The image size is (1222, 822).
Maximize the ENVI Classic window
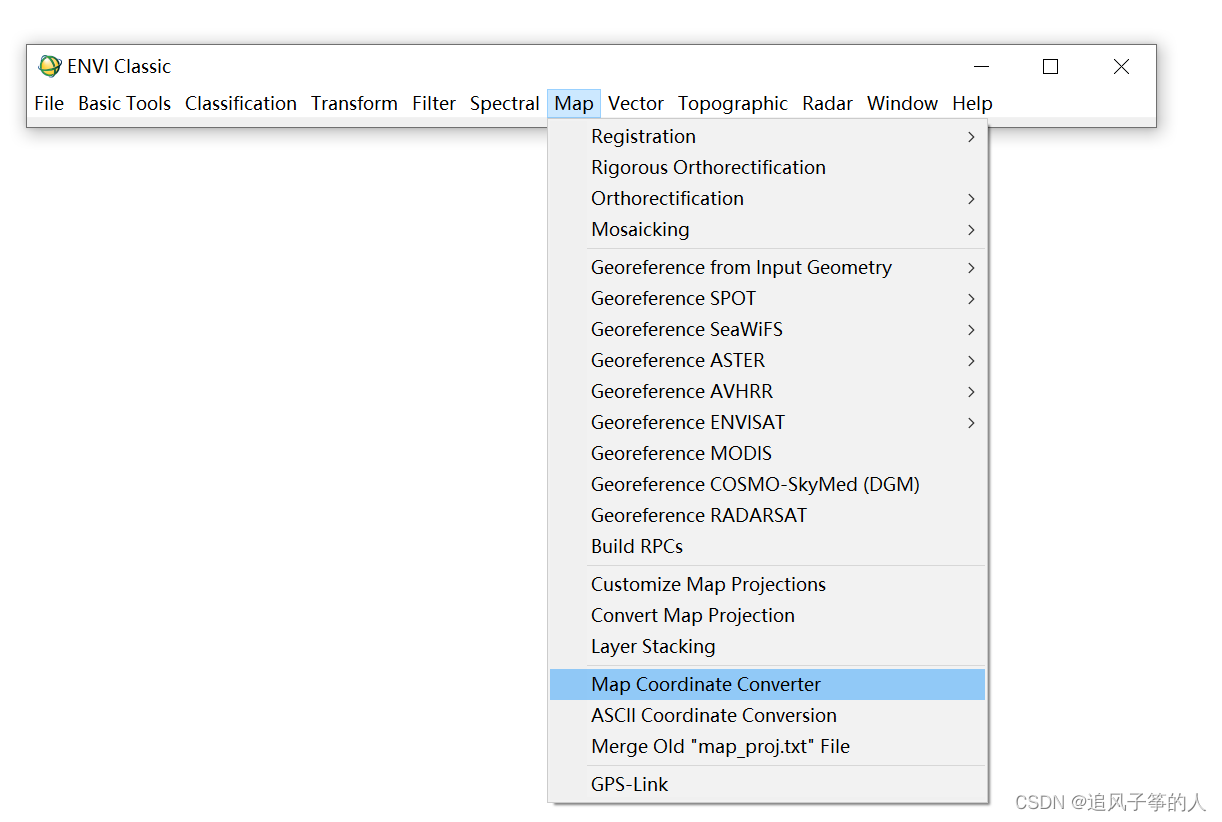click(x=1050, y=66)
